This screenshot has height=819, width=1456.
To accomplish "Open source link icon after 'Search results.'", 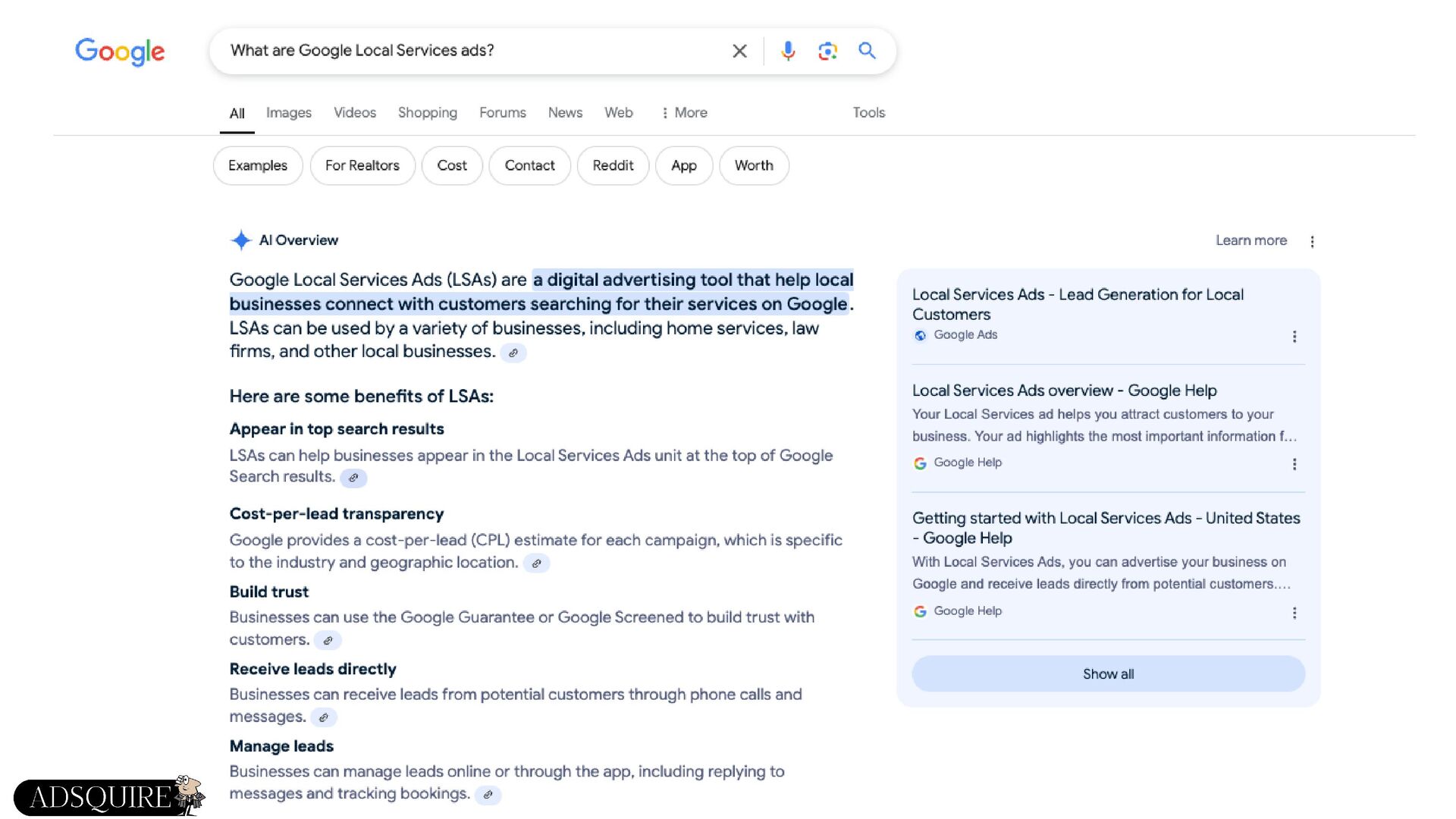I will click(353, 478).
